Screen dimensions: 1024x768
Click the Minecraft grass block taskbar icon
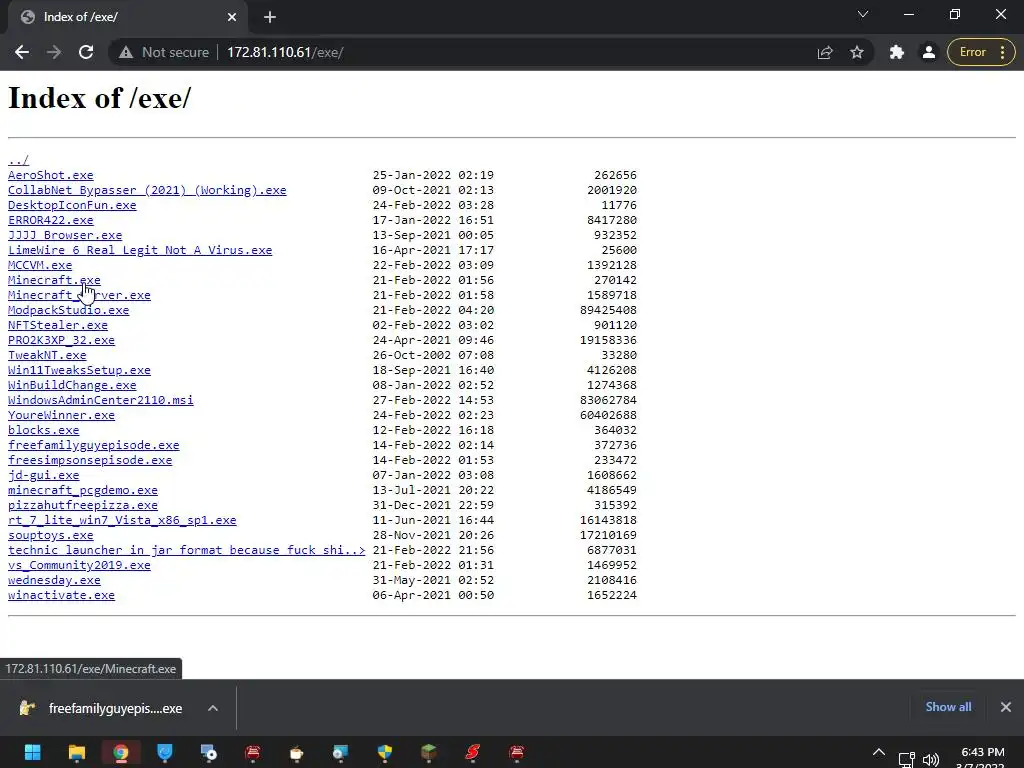point(428,753)
